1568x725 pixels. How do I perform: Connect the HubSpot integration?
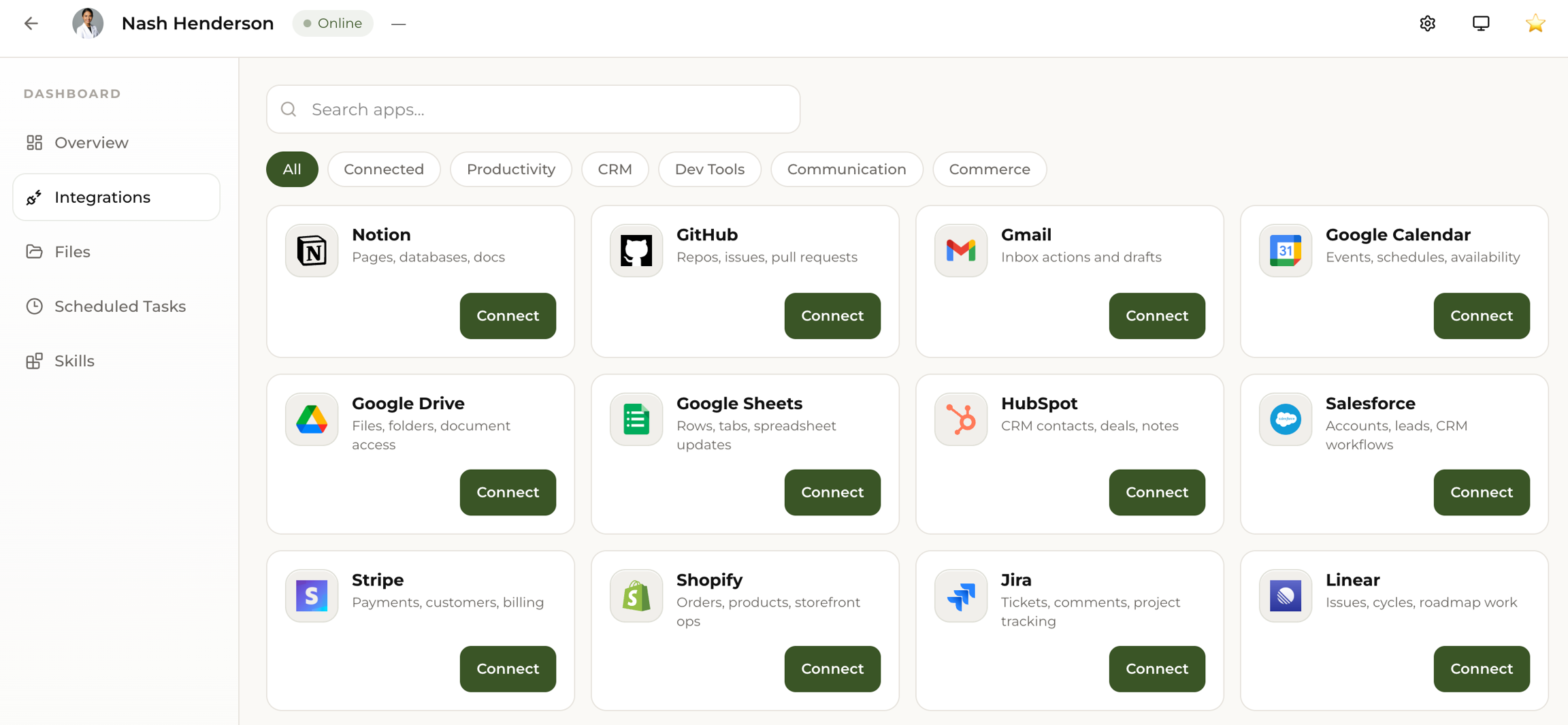[1157, 492]
